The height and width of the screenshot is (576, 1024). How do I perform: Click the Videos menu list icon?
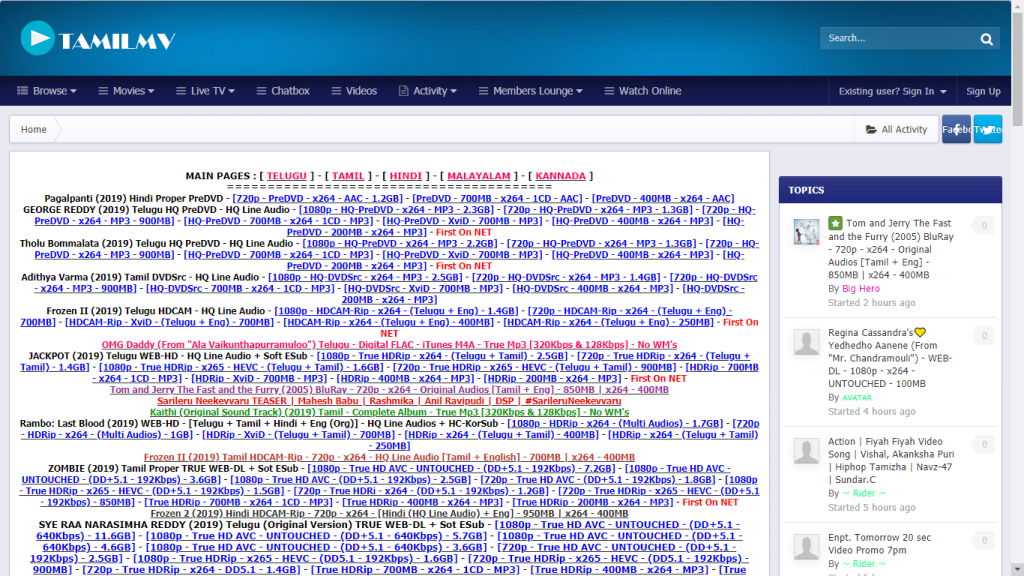336,91
